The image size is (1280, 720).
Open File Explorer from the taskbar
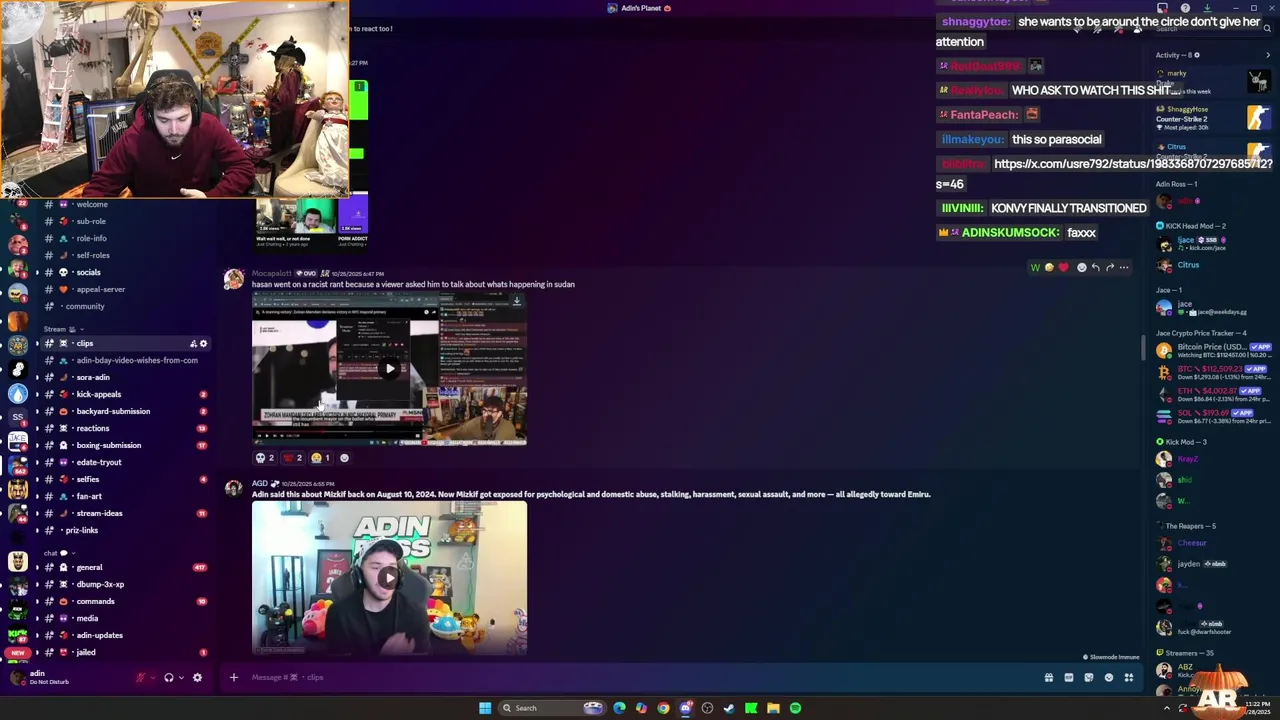point(773,708)
